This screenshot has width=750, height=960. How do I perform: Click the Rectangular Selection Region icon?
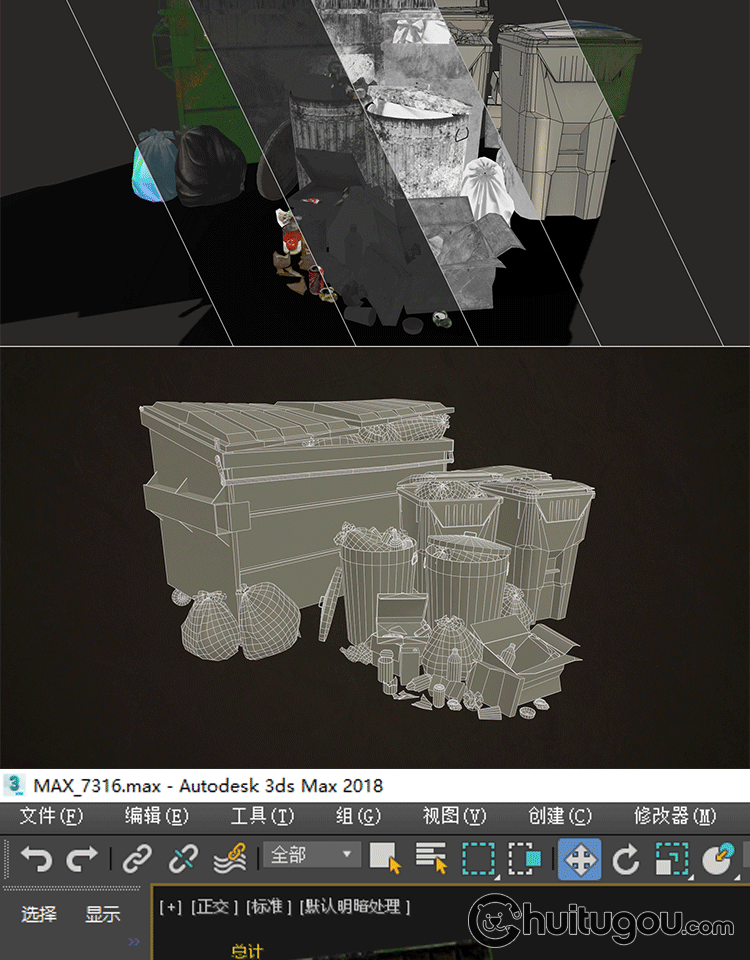[478, 858]
